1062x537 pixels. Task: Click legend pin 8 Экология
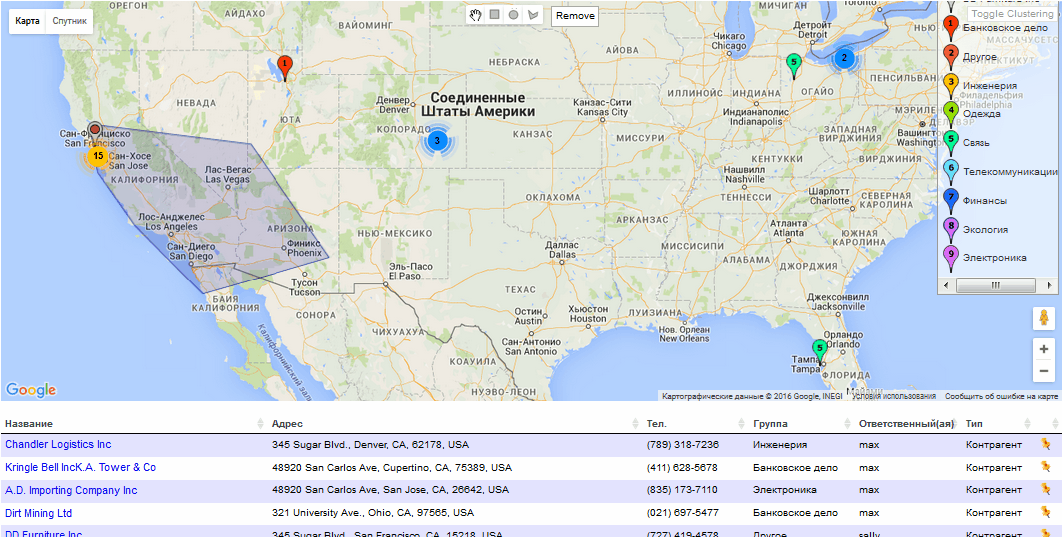coord(951,229)
